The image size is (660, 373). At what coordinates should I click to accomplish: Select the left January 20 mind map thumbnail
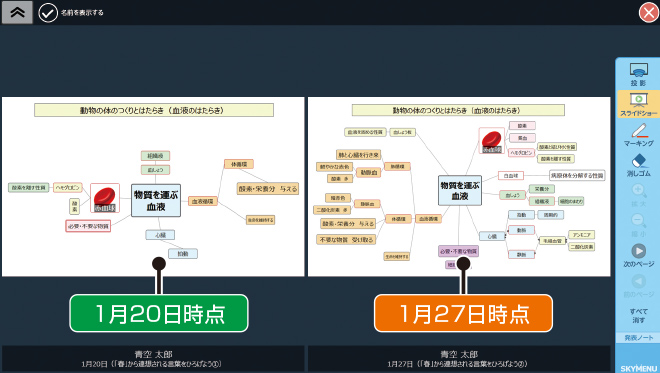click(x=153, y=187)
